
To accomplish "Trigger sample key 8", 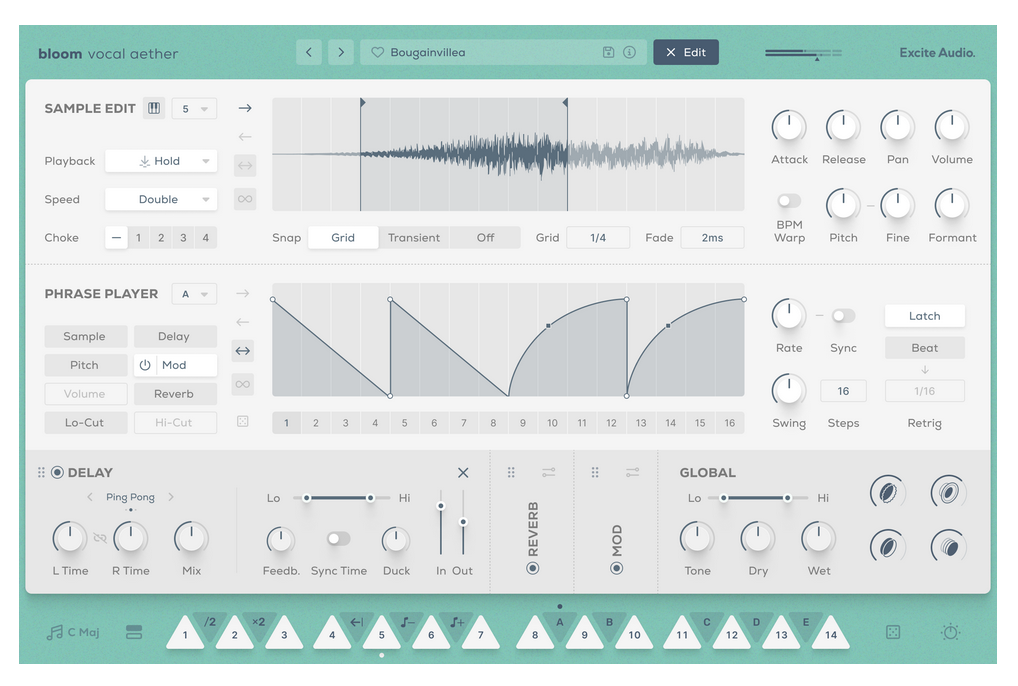I will 535,633.
